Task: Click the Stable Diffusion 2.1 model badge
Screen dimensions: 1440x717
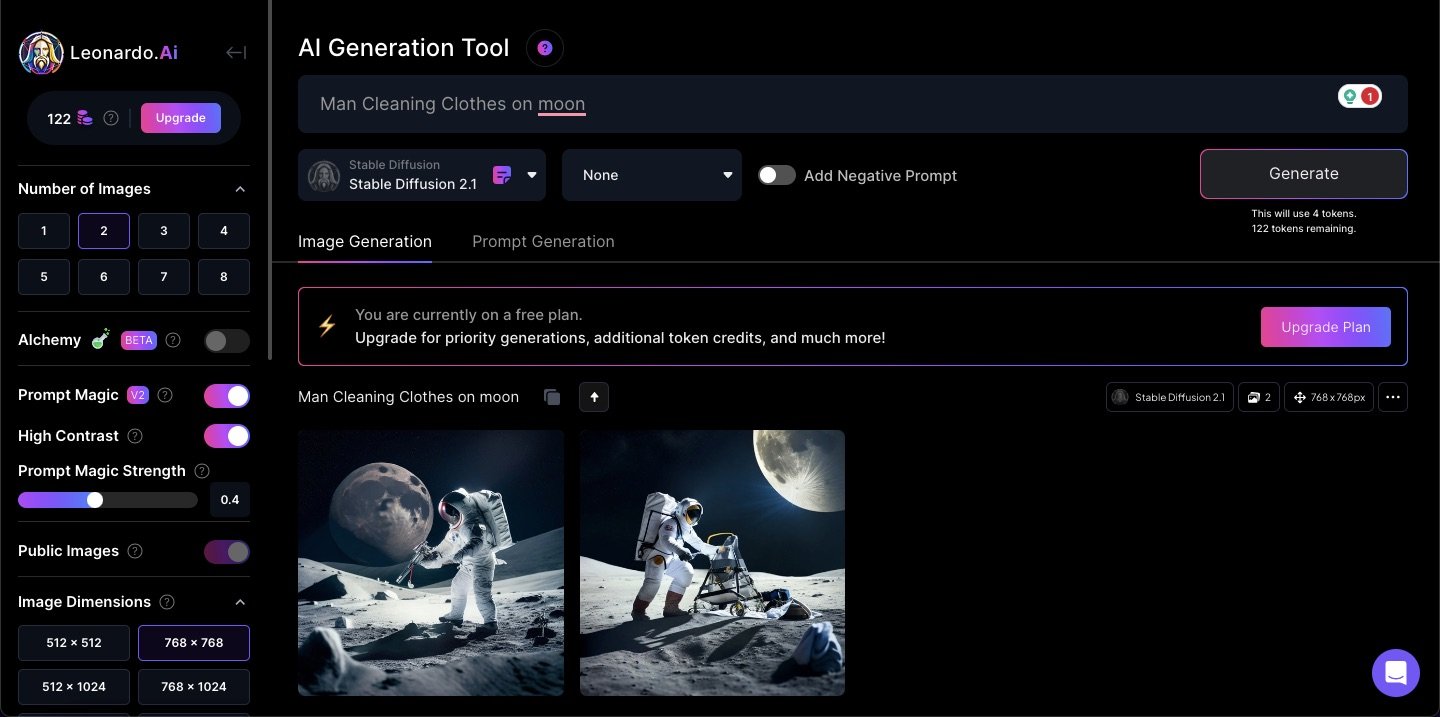Action: 1169,397
